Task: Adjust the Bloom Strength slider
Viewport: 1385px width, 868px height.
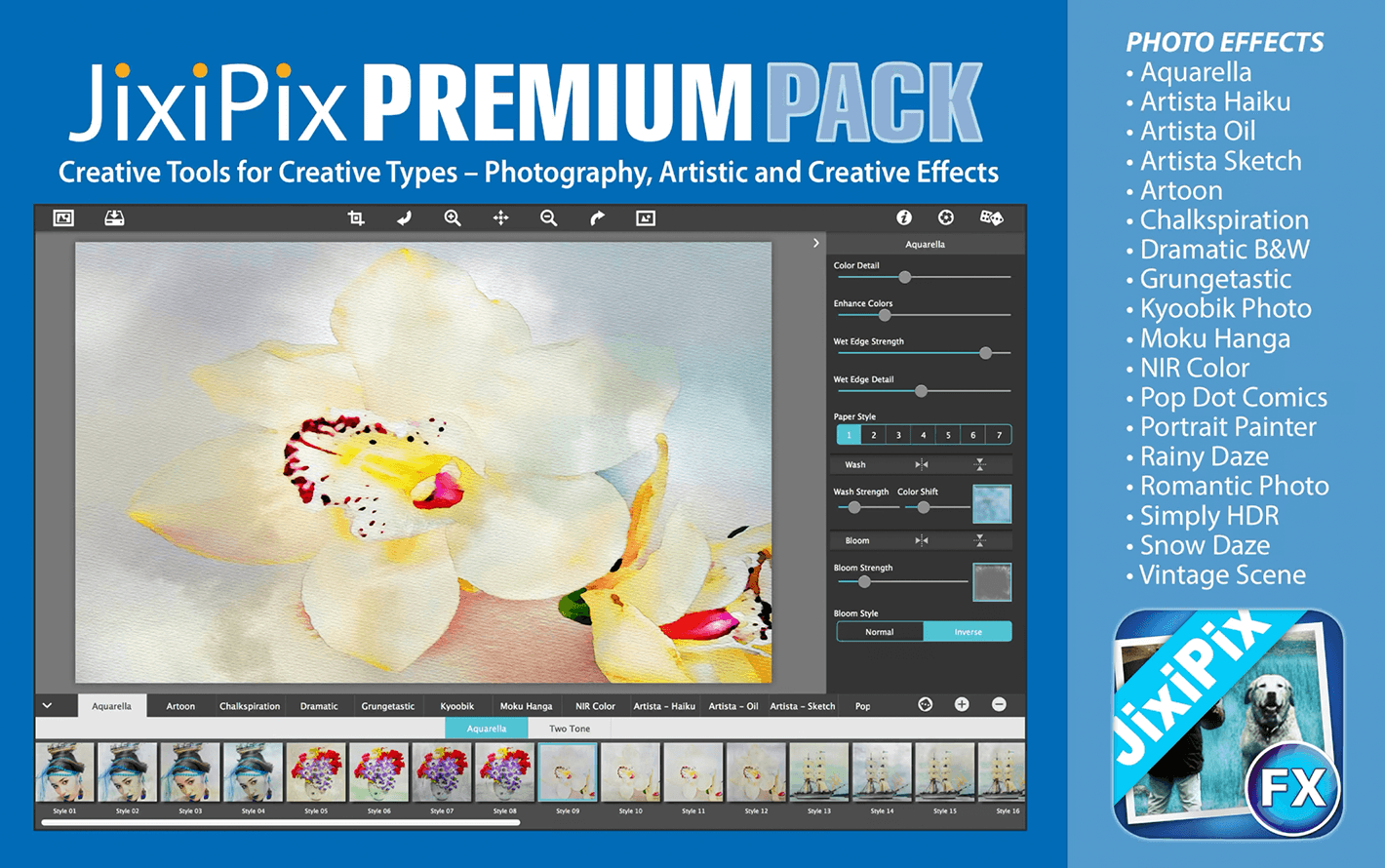Action: 902,582
